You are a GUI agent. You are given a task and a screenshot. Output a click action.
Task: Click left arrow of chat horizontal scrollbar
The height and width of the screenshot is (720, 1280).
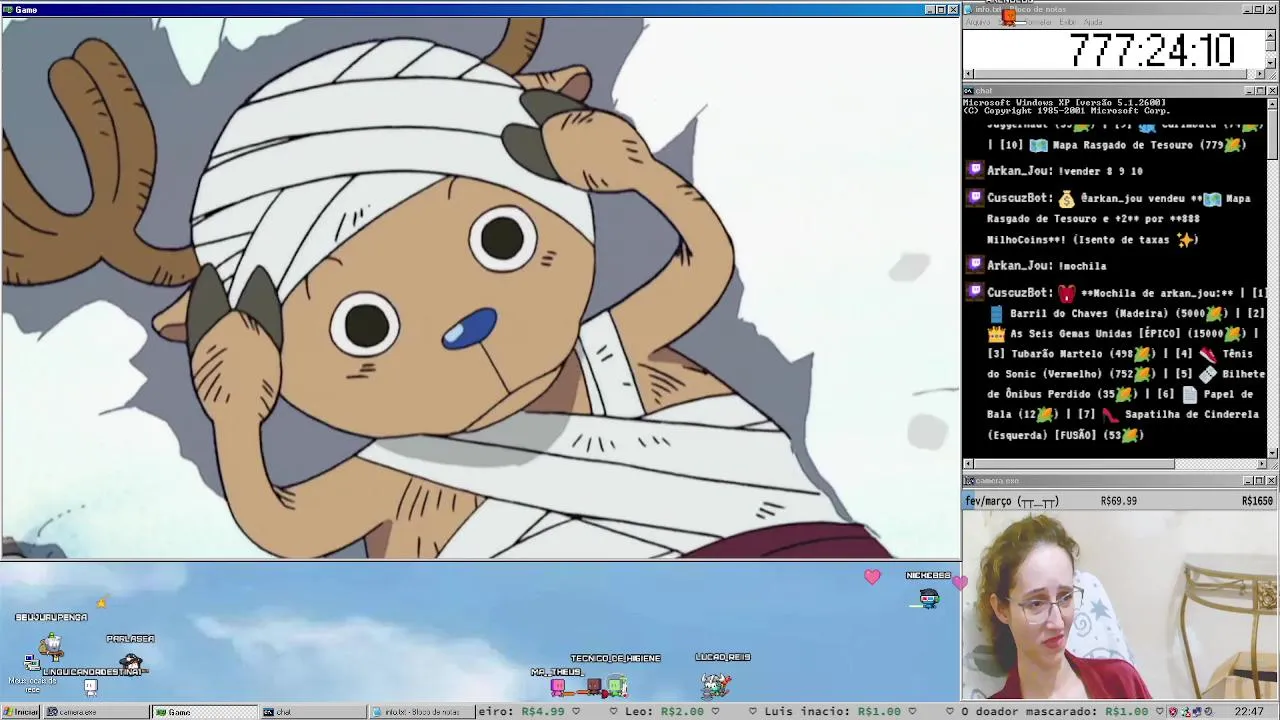pyautogui.click(x=968, y=464)
